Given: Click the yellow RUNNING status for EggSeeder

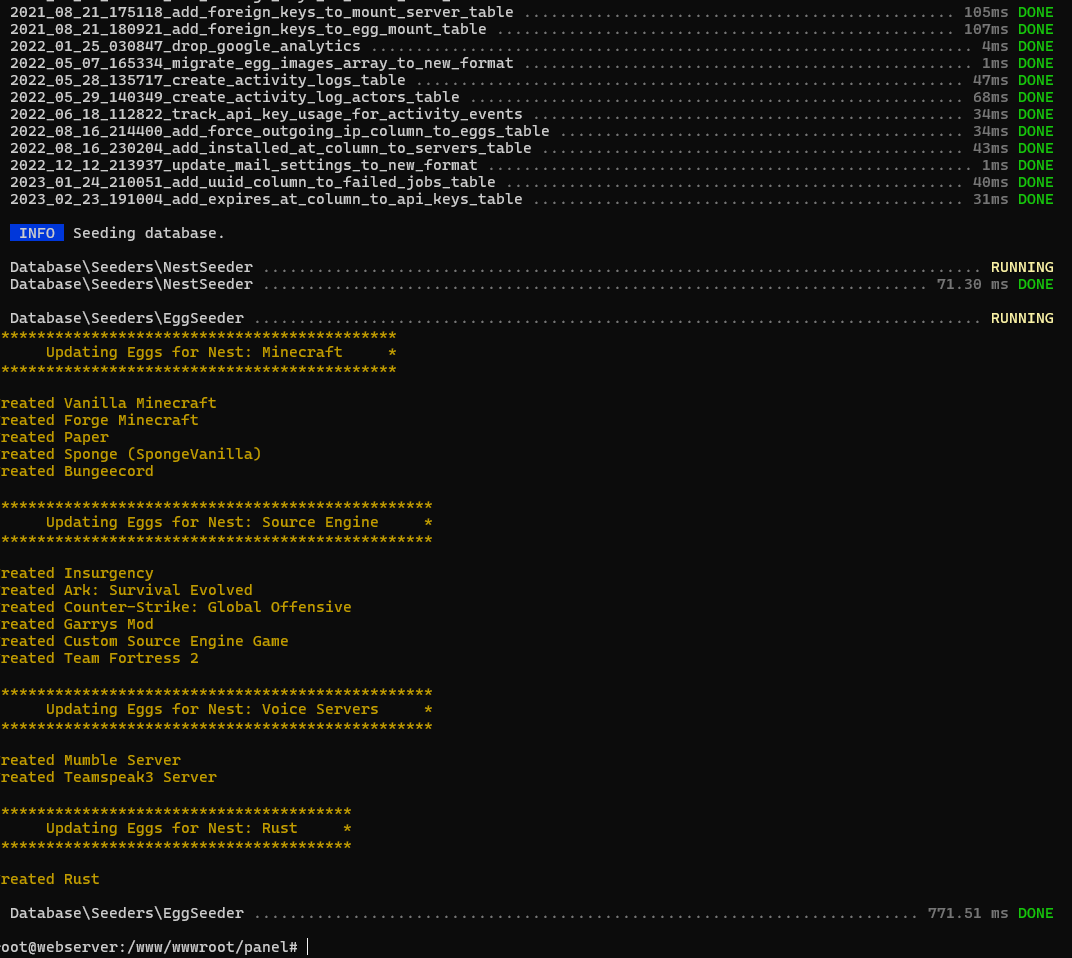Looking at the screenshot, I should (x=1021, y=318).
